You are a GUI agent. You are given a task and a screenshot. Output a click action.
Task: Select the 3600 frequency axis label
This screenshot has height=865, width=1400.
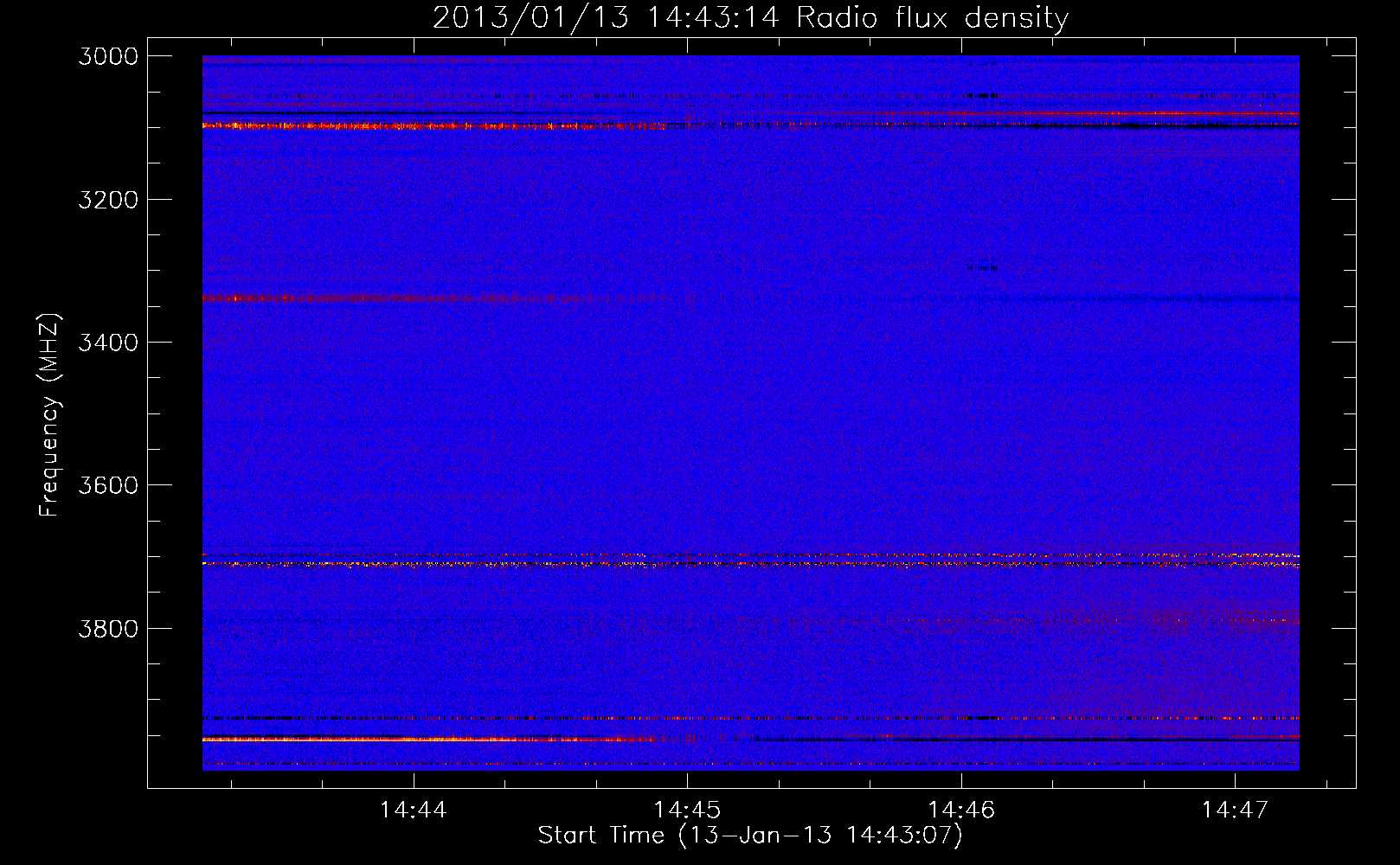click(108, 485)
